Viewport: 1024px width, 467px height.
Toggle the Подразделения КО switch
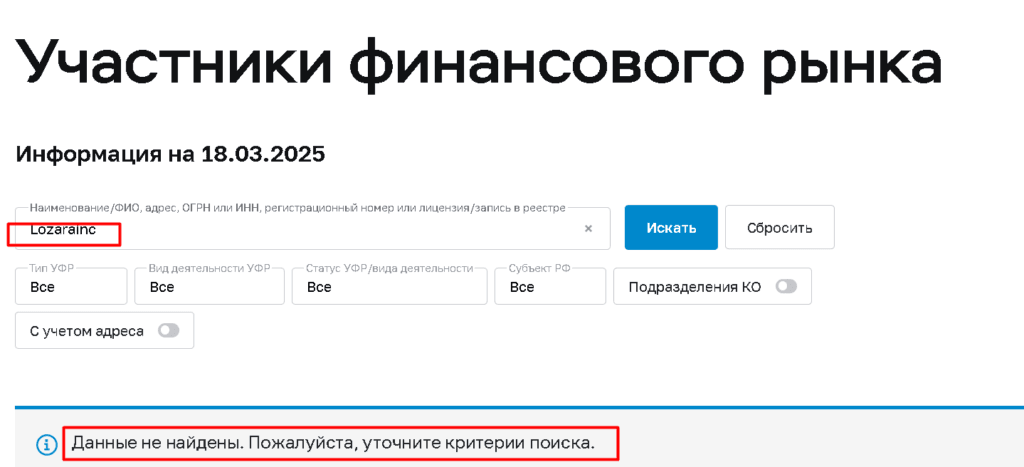click(x=786, y=287)
